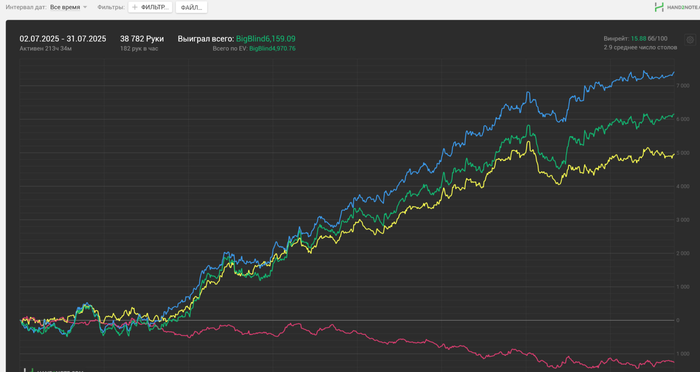The height and width of the screenshot is (372, 700).
Task: Click the date range '02.07.2025 - 31.07.2025'
Action: click(x=63, y=39)
